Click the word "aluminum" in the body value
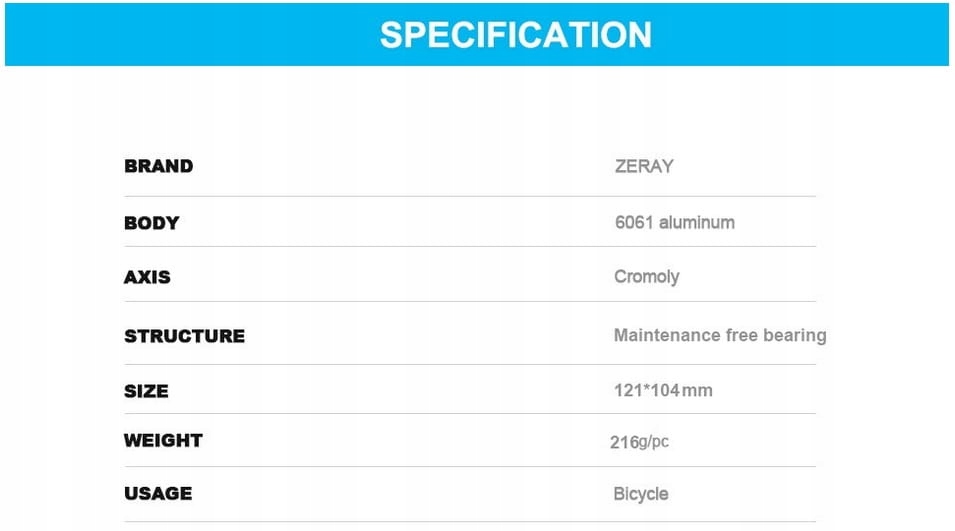955x531 pixels. pyautogui.click(x=696, y=223)
